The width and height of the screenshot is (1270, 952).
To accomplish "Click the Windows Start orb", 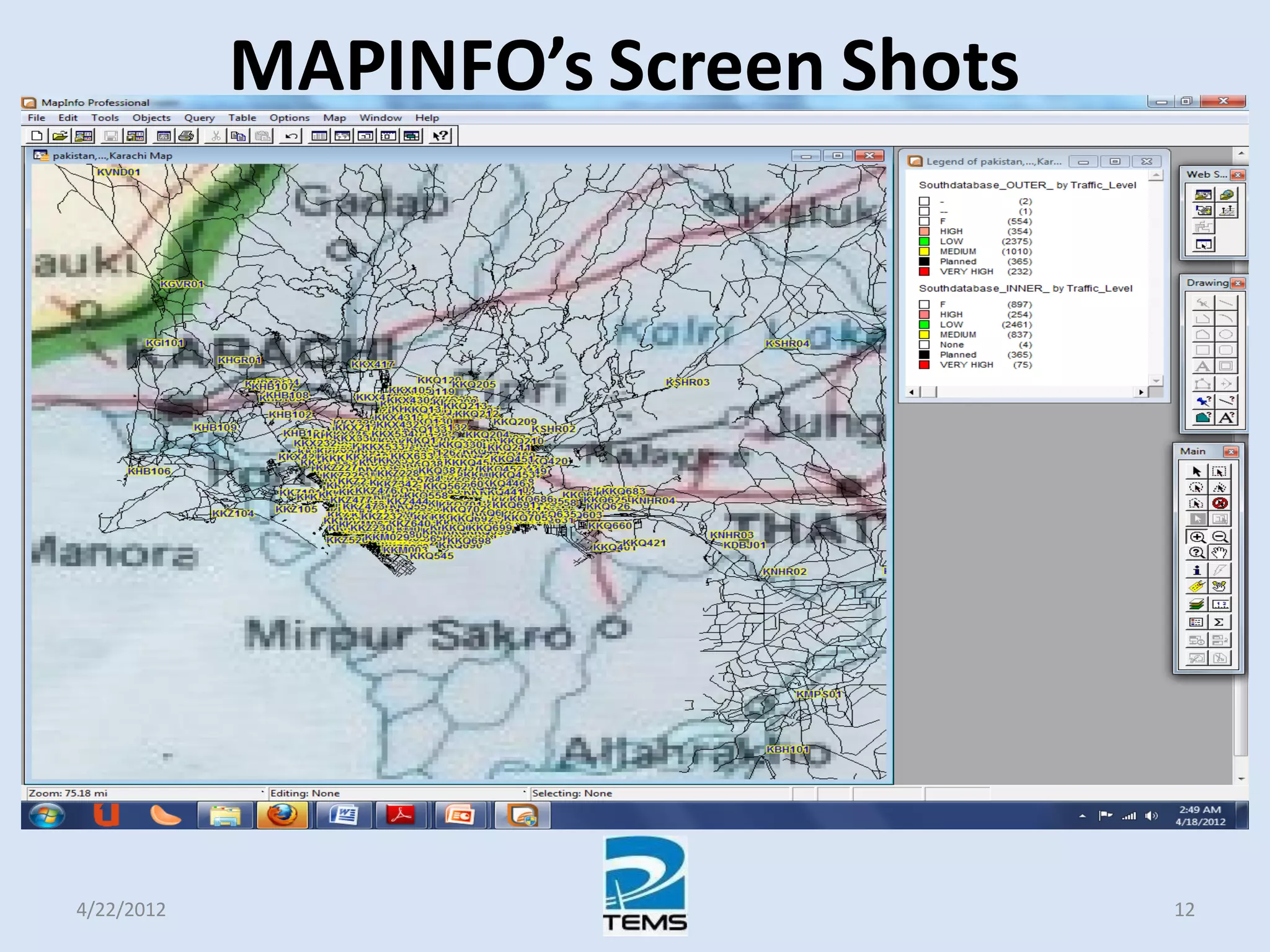I will click(x=47, y=816).
